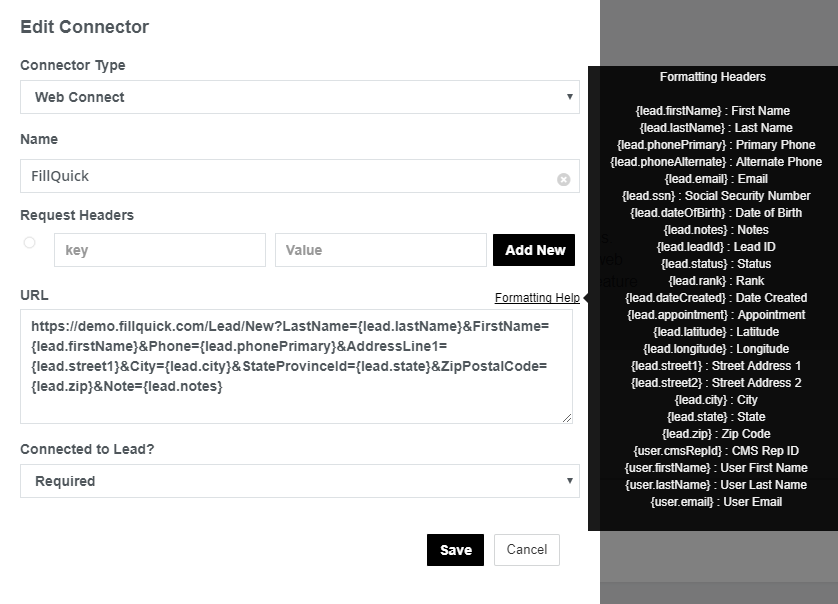Open the Formatting Help link

click(536, 298)
